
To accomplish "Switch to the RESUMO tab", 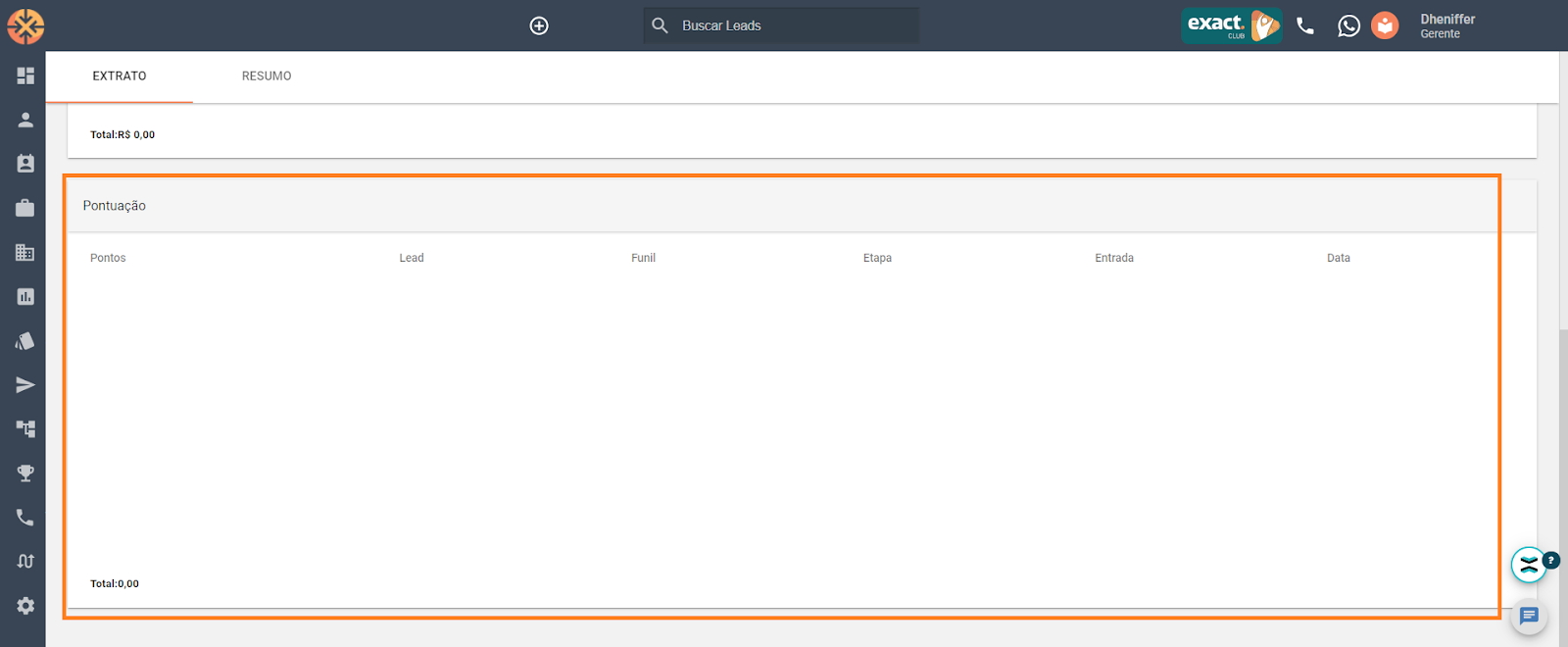I will coord(267,76).
